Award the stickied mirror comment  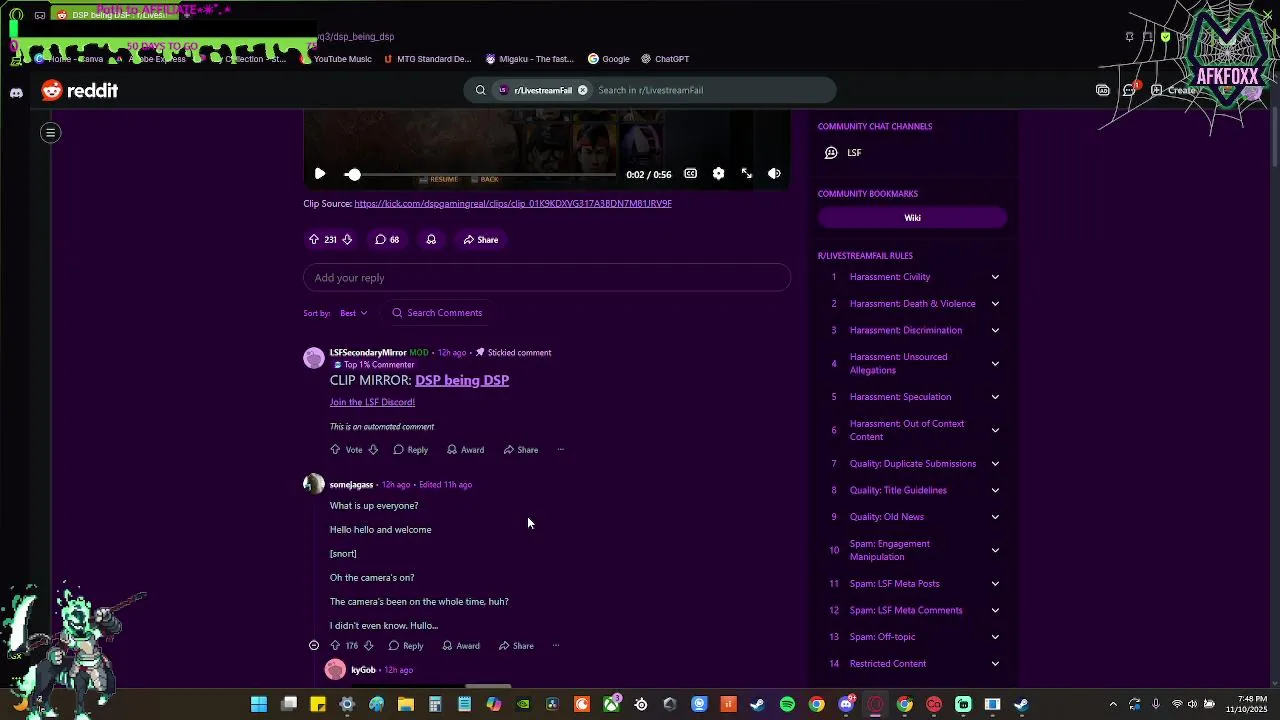466,450
